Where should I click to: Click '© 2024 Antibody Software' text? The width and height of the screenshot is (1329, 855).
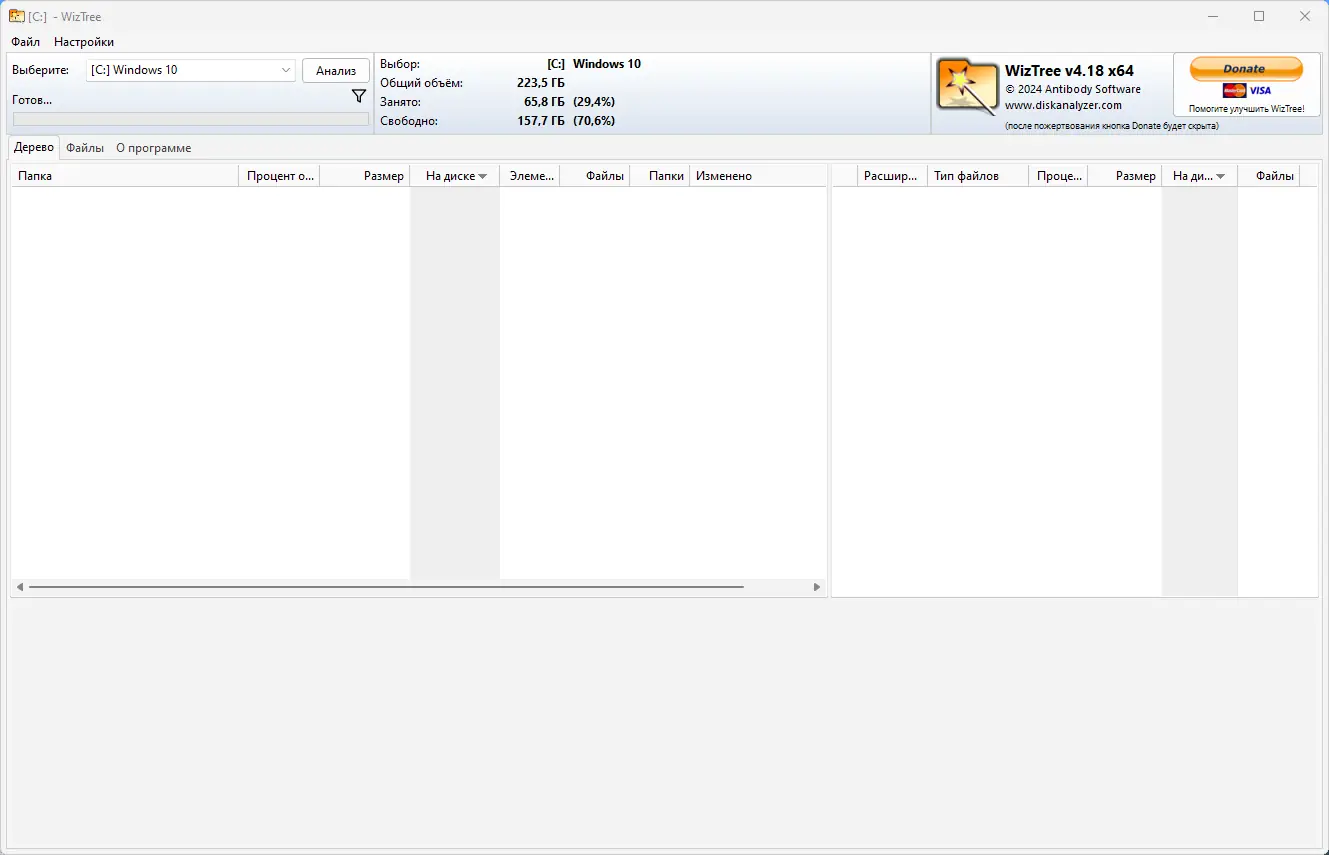pyautogui.click(x=1073, y=89)
